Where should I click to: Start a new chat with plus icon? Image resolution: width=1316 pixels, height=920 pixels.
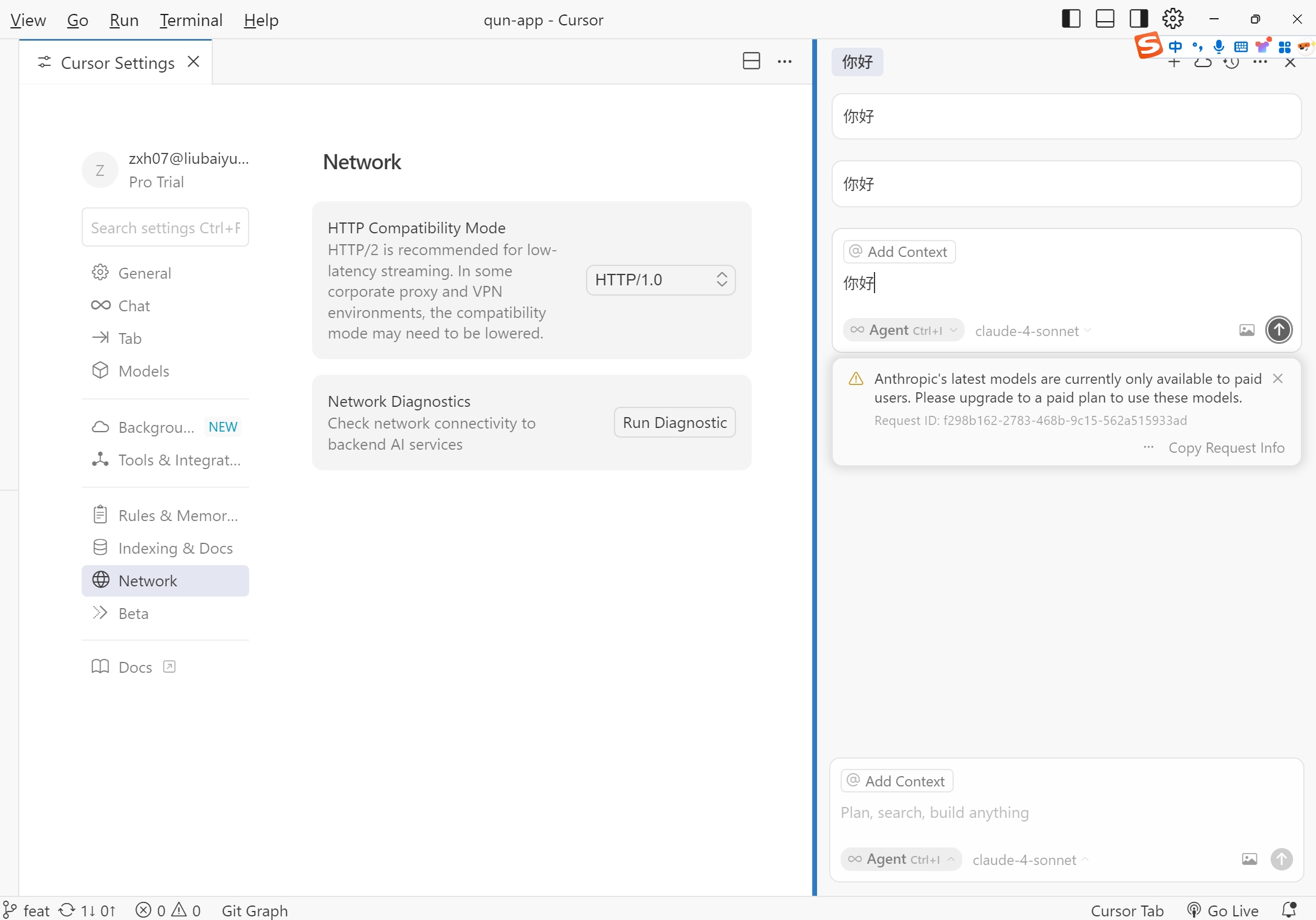click(1174, 63)
